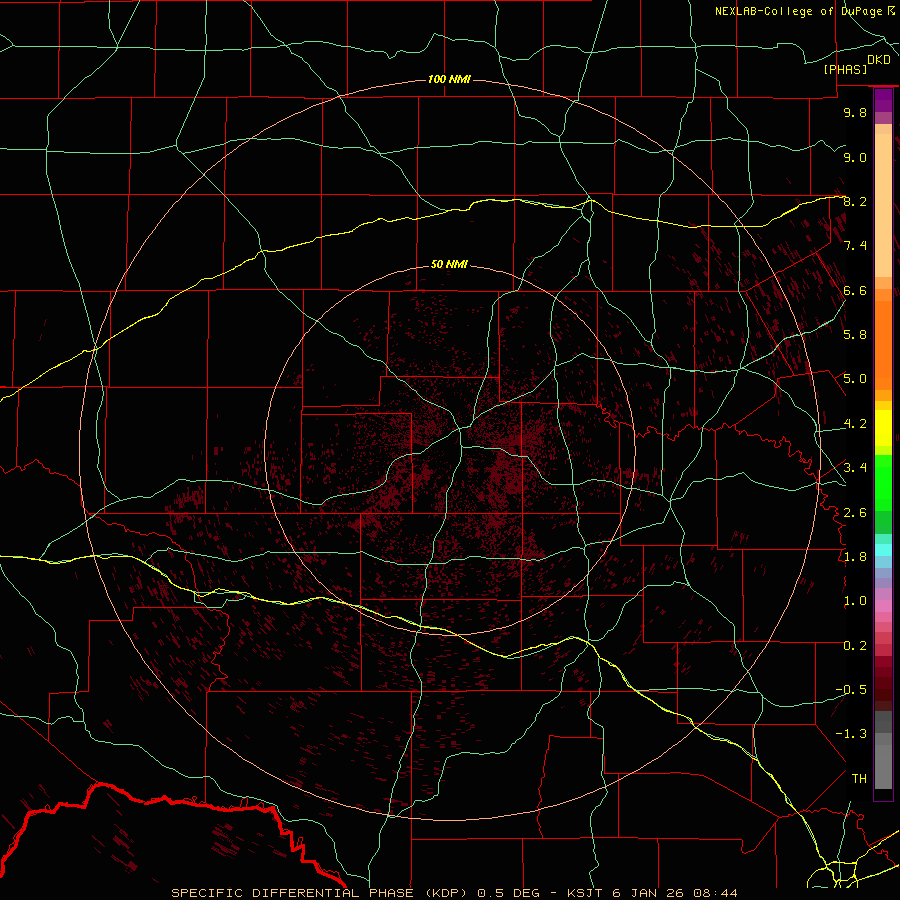
Task: Click the bright green segment of the color scale
Action: click(x=883, y=482)
